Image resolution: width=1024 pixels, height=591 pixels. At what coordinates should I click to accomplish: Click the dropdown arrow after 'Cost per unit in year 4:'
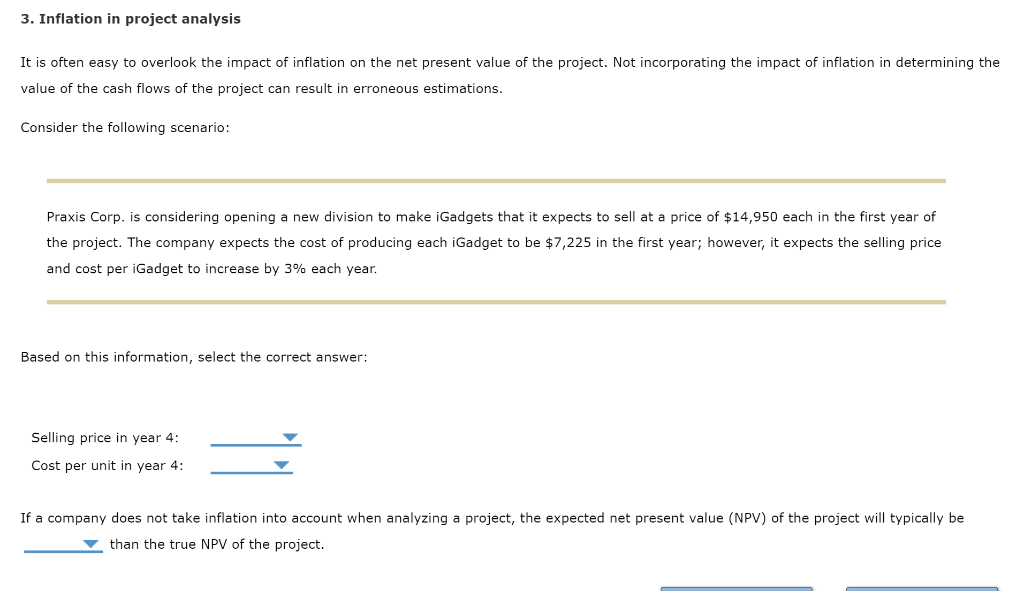(281, 464)
